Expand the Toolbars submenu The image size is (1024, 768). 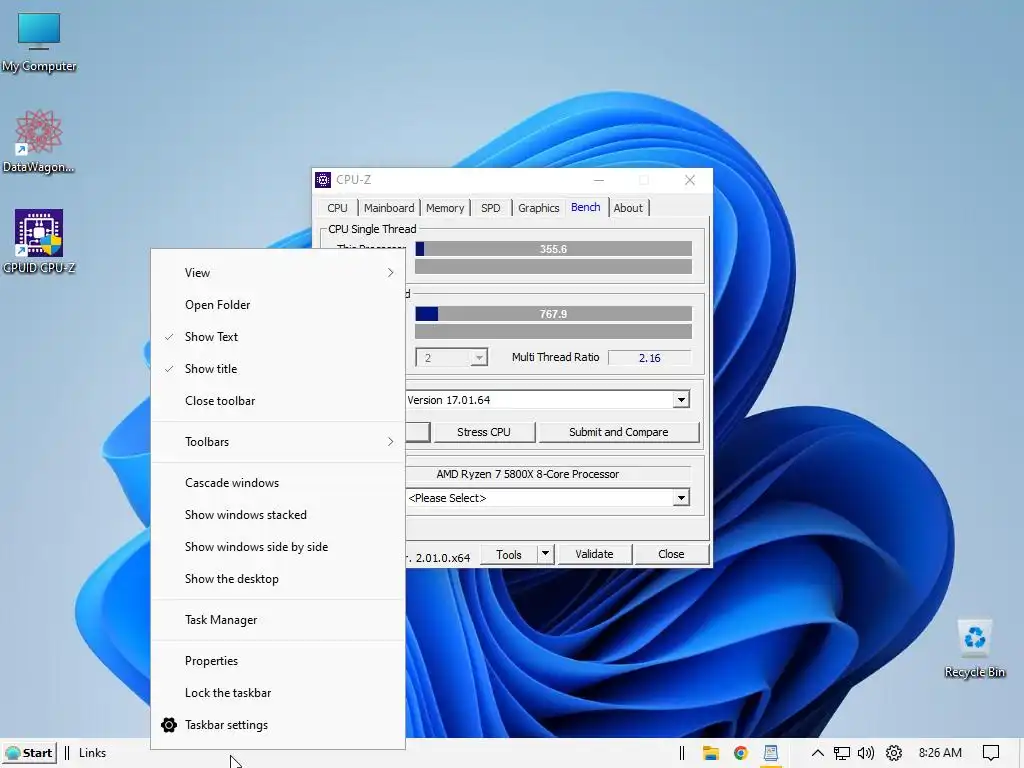point(278,442)
